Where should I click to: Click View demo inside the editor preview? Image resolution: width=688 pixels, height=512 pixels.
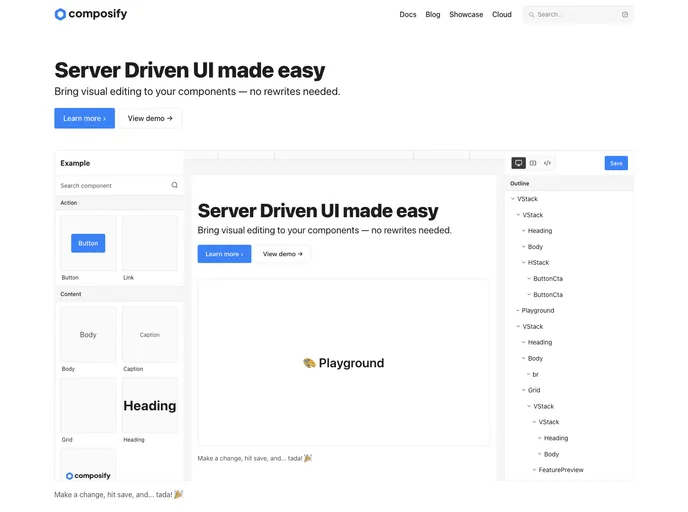[x=283, y=254]
